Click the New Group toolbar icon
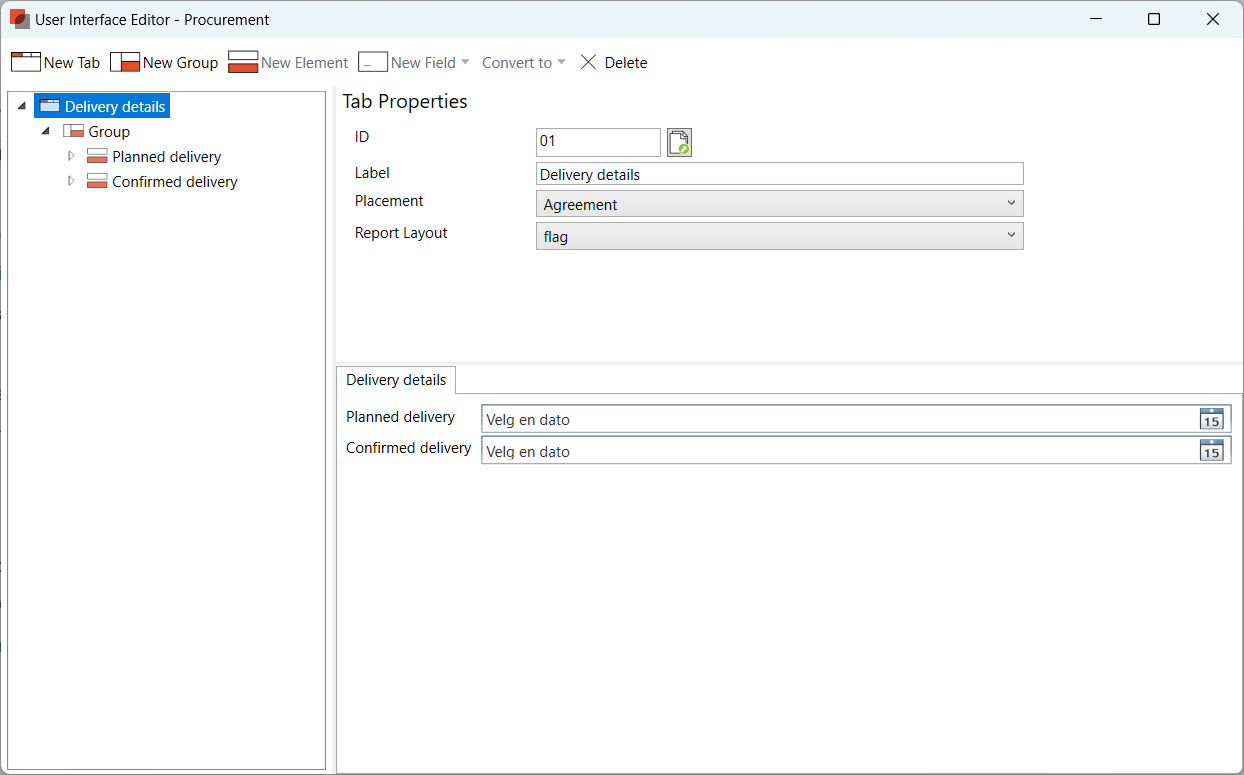The height and width of the screenshot is (775, 1244). point(125,62)
